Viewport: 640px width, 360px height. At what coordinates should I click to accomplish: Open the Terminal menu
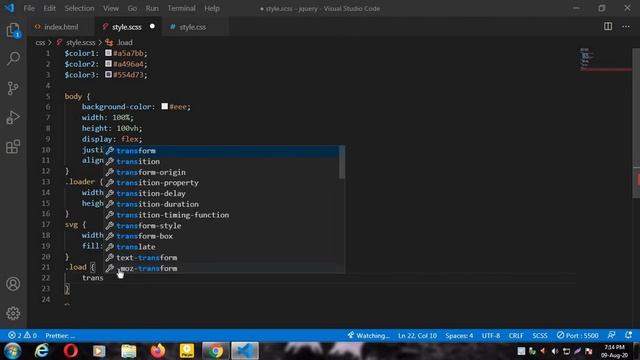(x=181, y=8)
